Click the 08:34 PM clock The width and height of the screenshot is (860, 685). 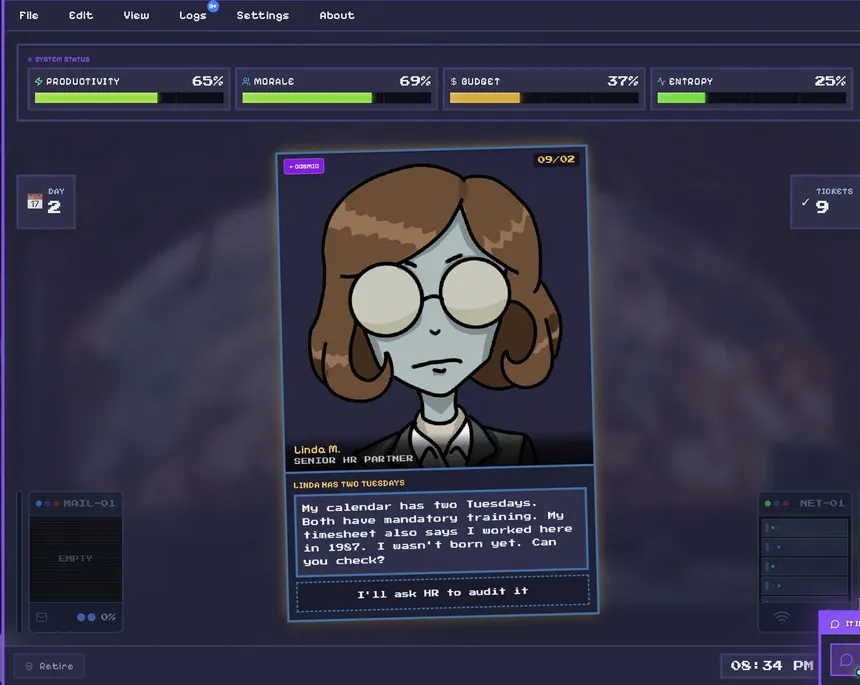pos(772,666)
